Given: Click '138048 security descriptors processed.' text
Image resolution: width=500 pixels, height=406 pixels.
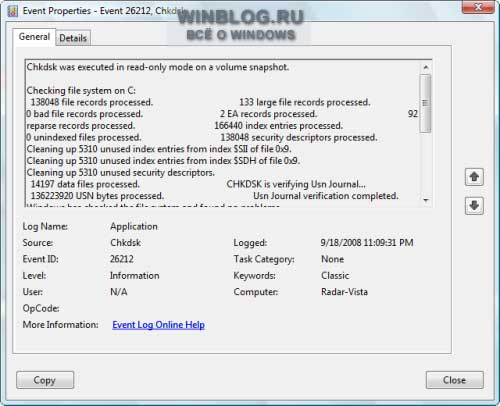Looking at the screenshot, I should pos(299,137).
